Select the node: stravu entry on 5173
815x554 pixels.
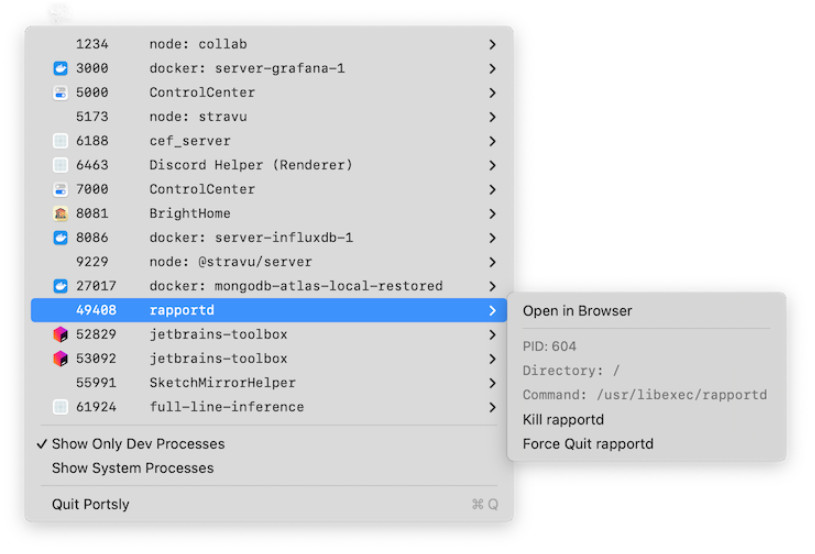[269, 116]
